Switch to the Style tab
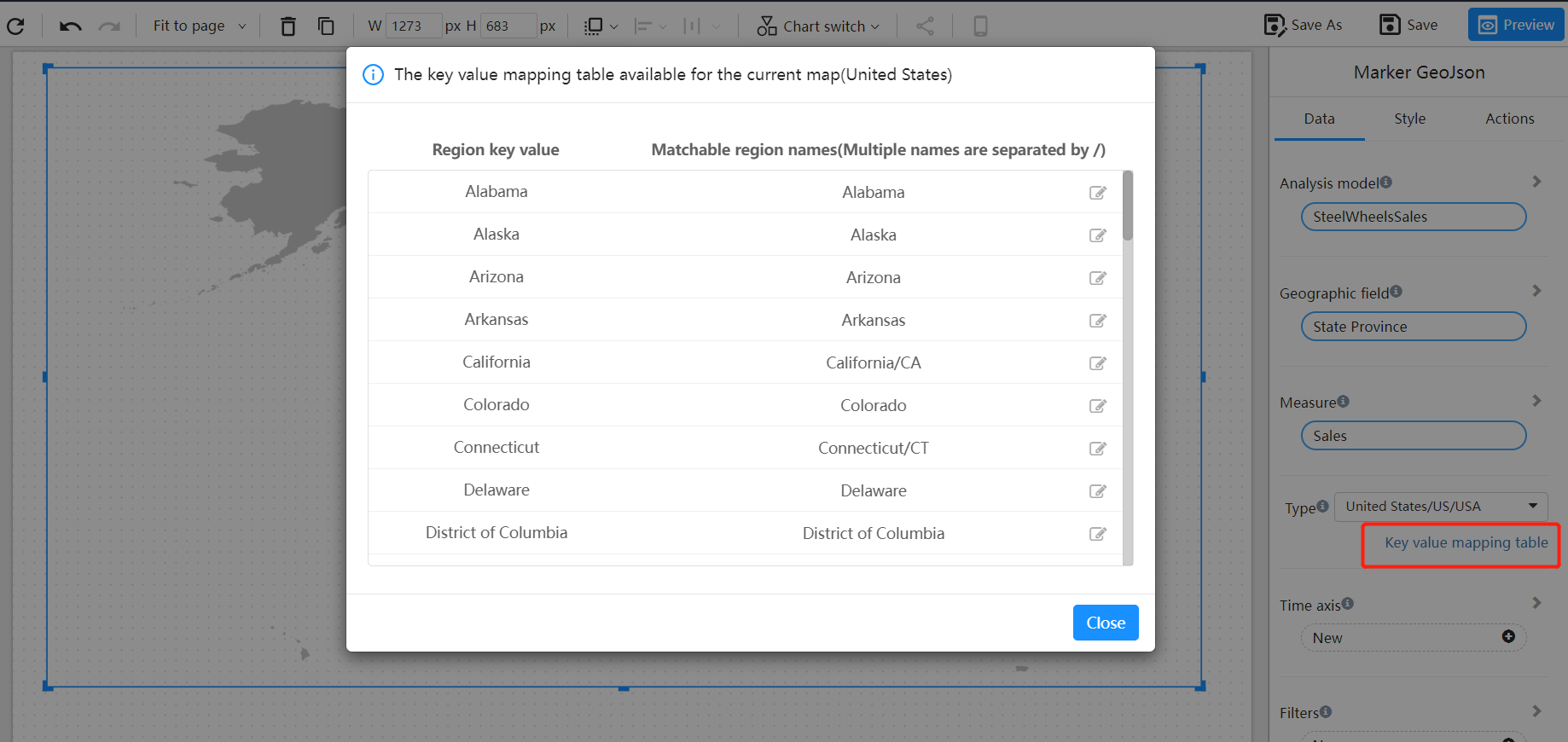 (1409, 119)
